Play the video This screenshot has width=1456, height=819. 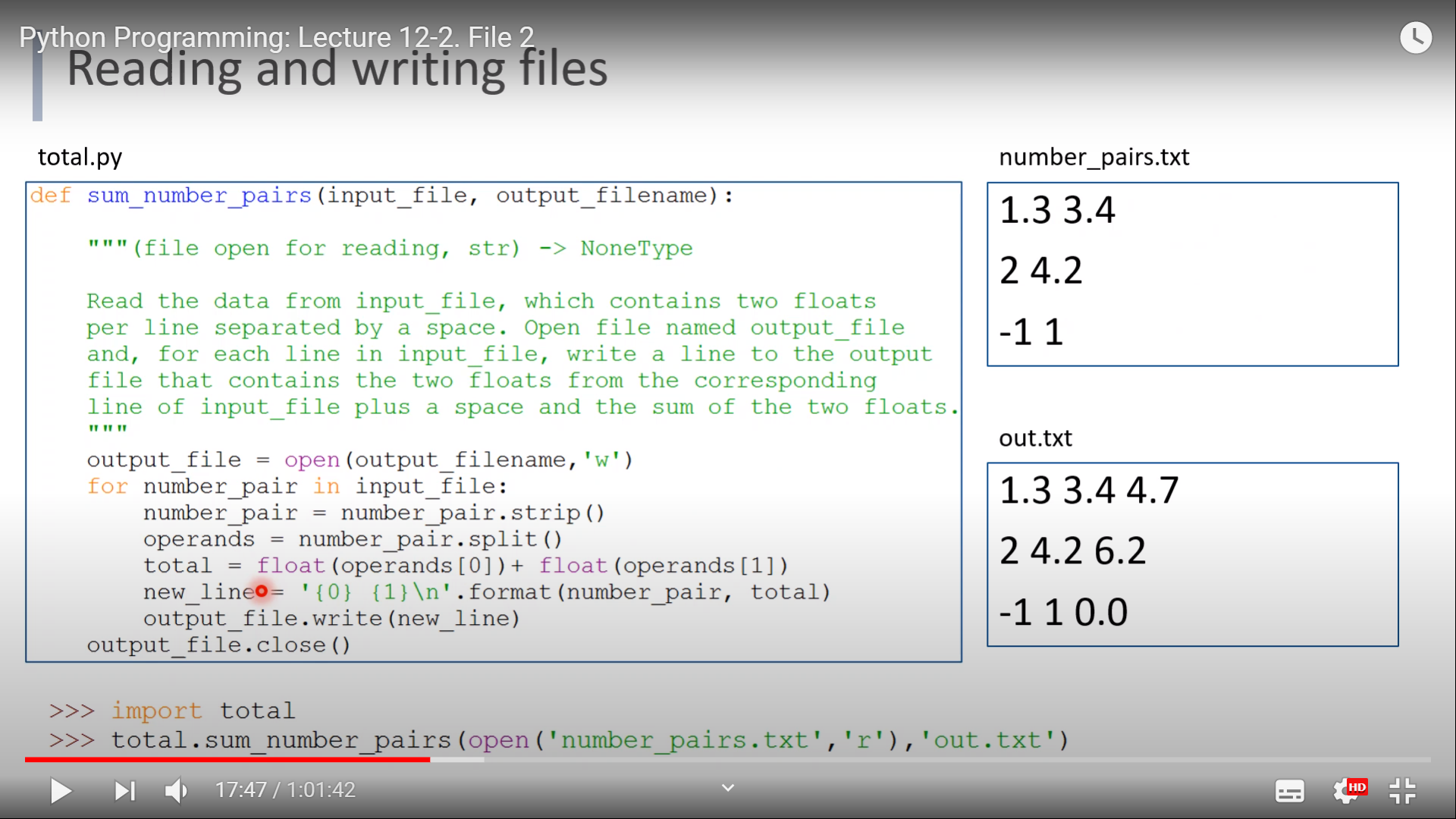coord(61,791)
